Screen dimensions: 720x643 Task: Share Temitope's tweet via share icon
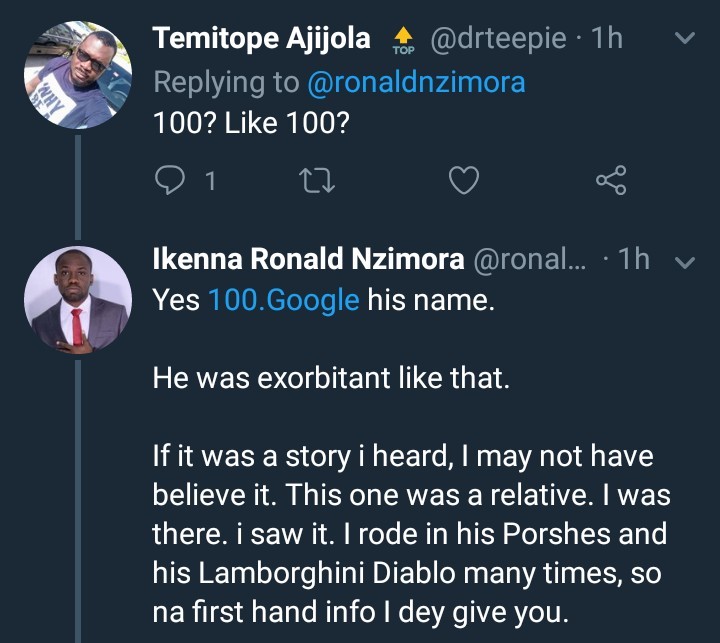tap(610, 180)
